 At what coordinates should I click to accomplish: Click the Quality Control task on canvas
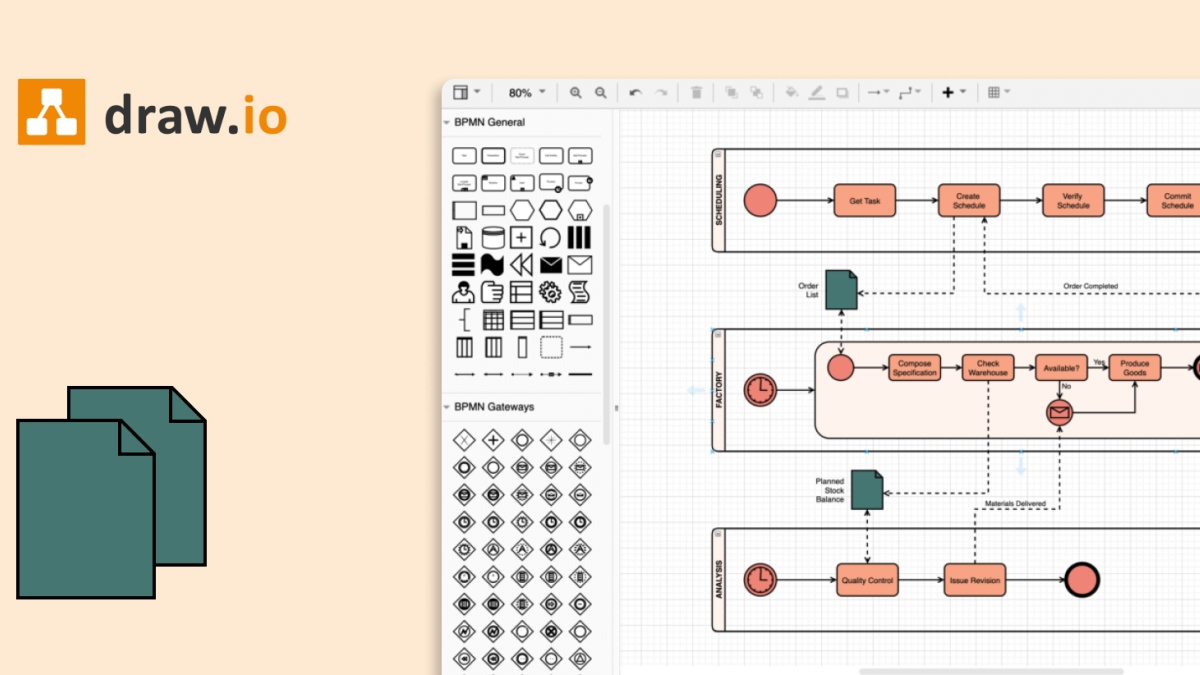pyautogui.click(x=866, y=580)
